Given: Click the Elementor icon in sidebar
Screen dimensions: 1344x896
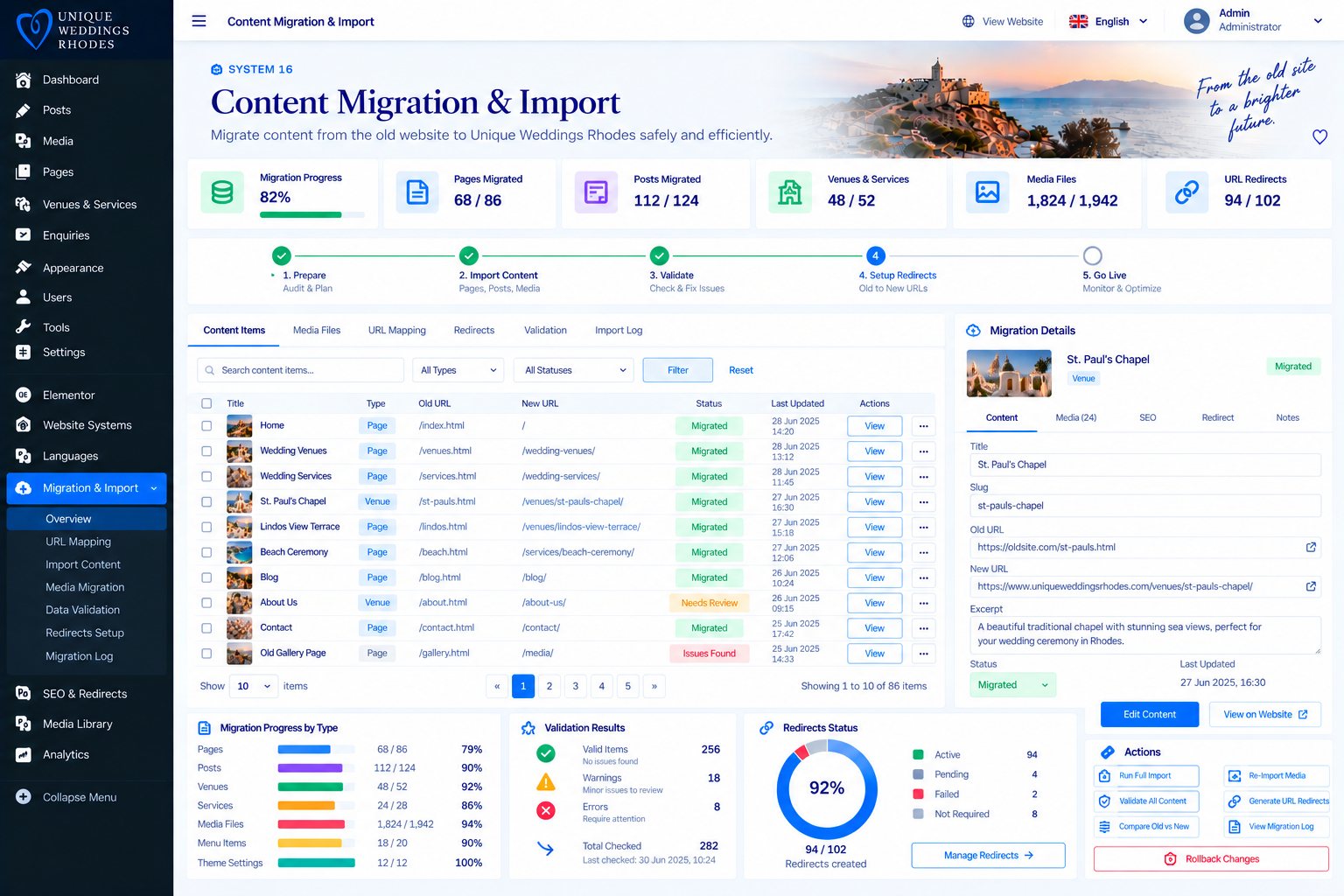Looking at the screenshot, I should tap(24, 395).
